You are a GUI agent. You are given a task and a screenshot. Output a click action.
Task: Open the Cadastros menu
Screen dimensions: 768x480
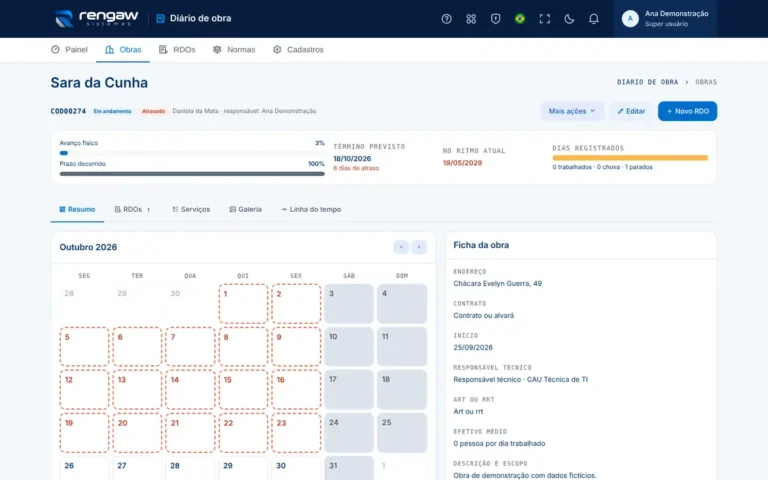click(x=298, y=49)
